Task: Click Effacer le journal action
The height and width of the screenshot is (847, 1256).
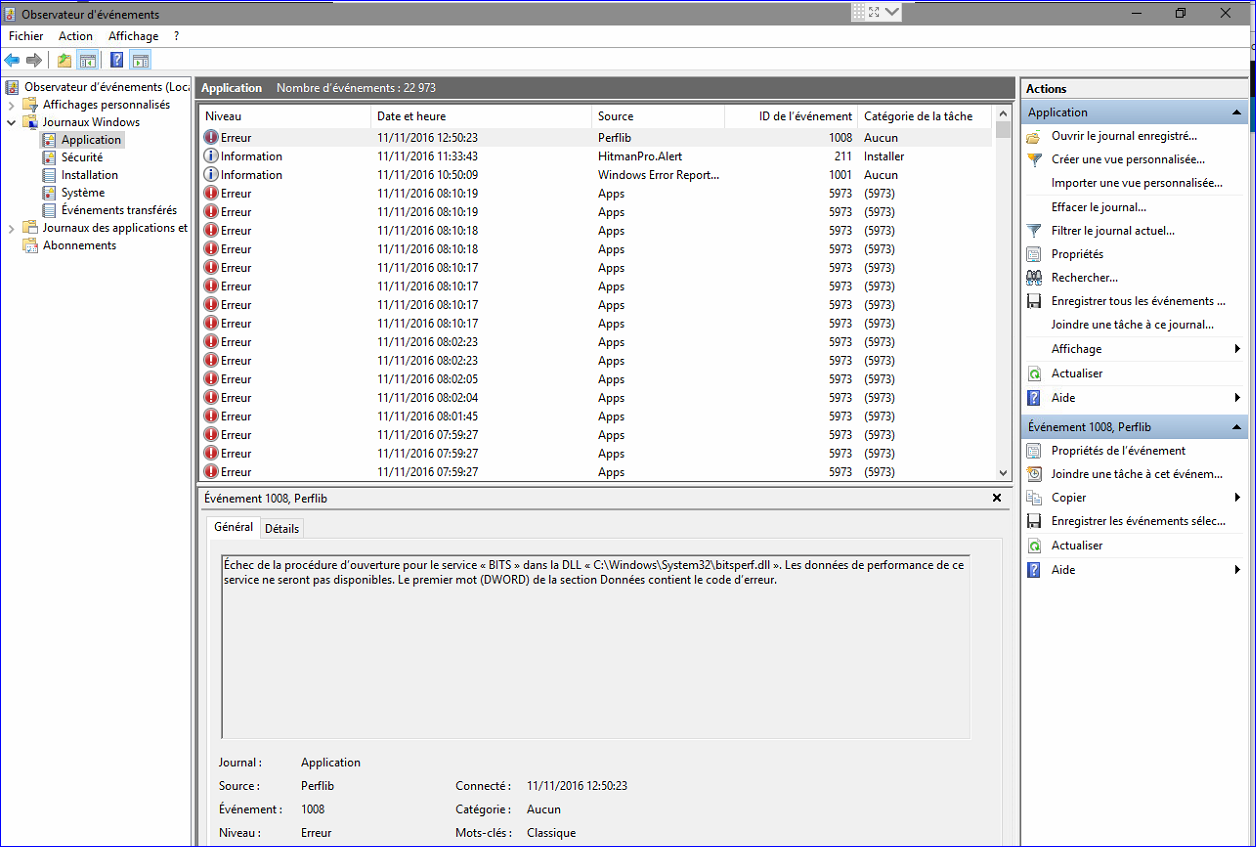Action: point(1099,207)
